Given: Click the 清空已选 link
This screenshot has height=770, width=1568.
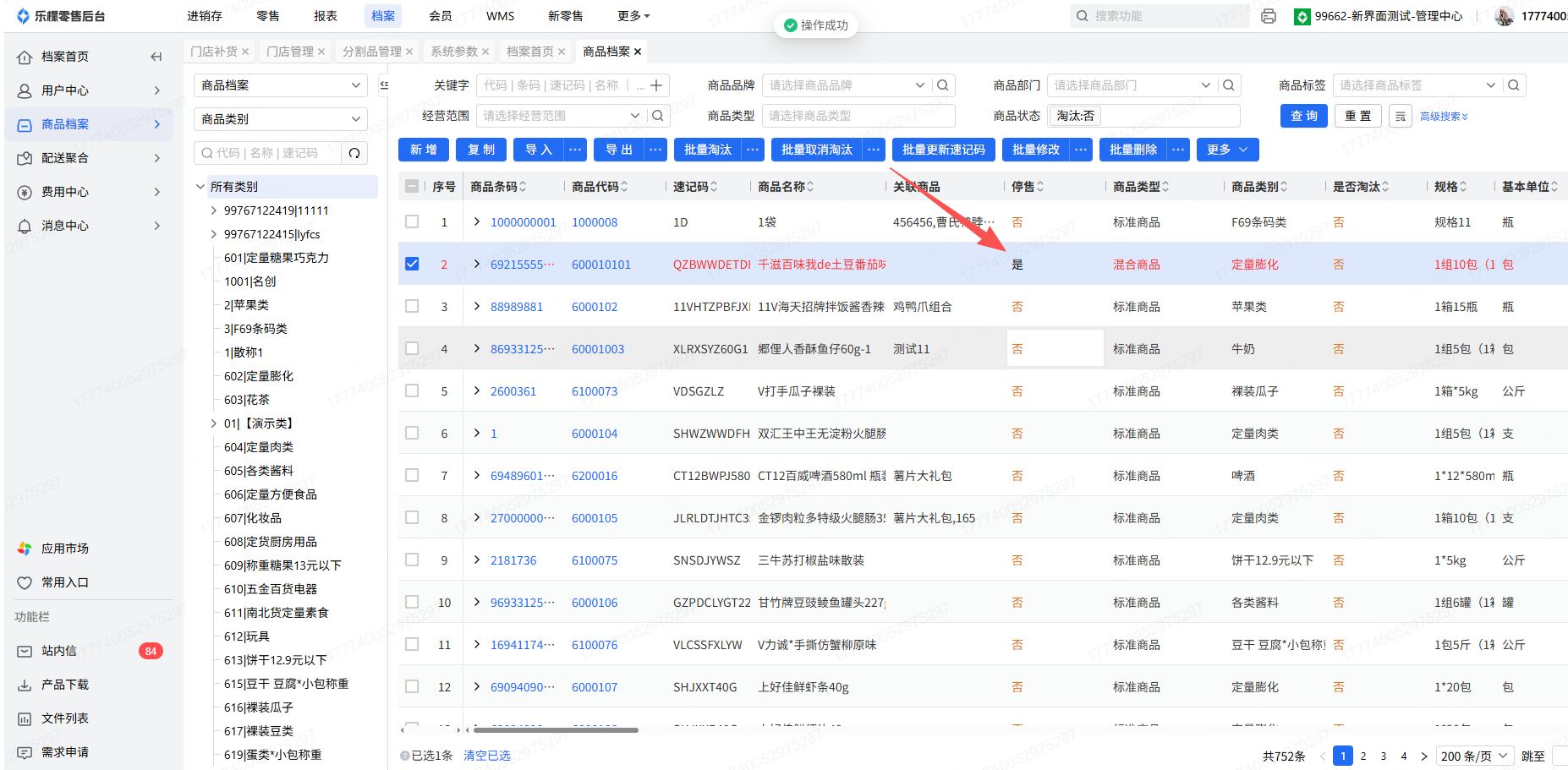Looking at the screenshot, I should point(486,756).
